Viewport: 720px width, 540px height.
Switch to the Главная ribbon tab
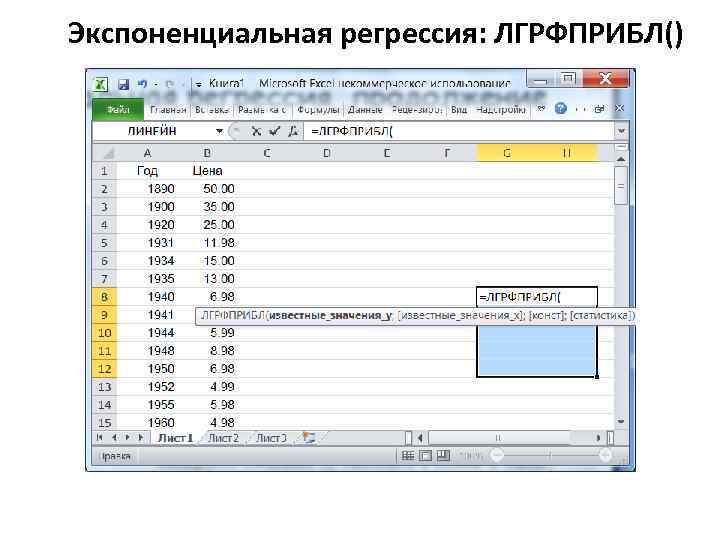pos(168,110)
